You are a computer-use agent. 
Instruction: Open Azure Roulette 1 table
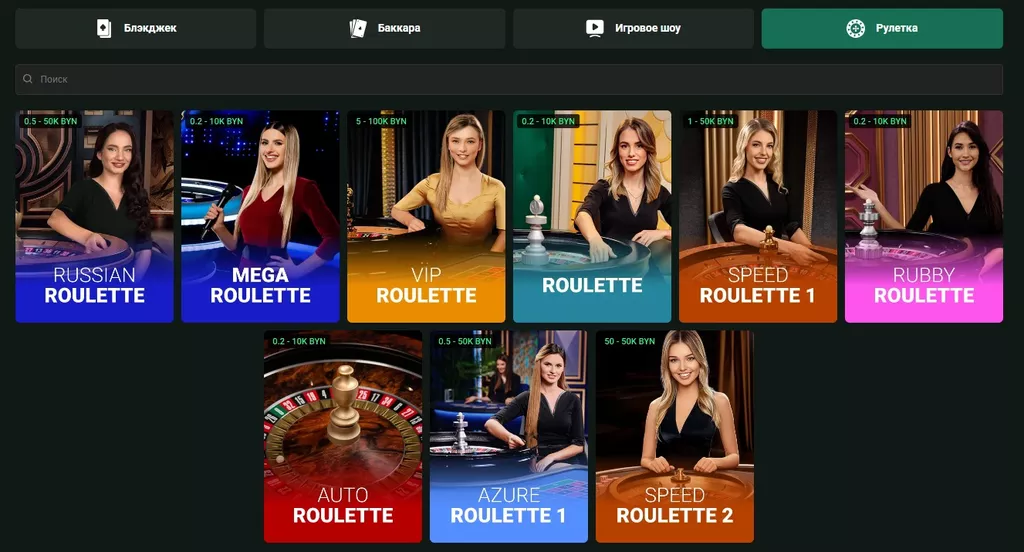[509, 436]
